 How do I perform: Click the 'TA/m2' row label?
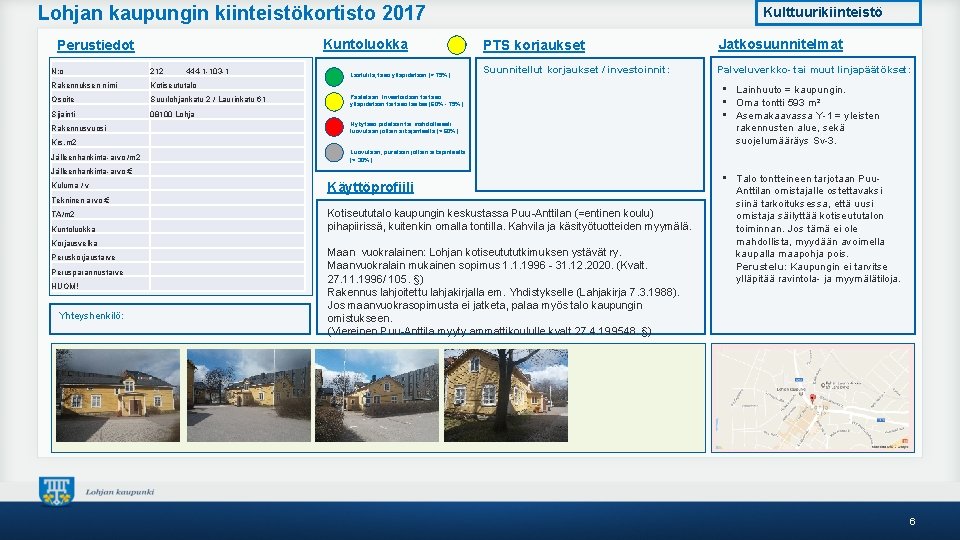tap(63, 214)
